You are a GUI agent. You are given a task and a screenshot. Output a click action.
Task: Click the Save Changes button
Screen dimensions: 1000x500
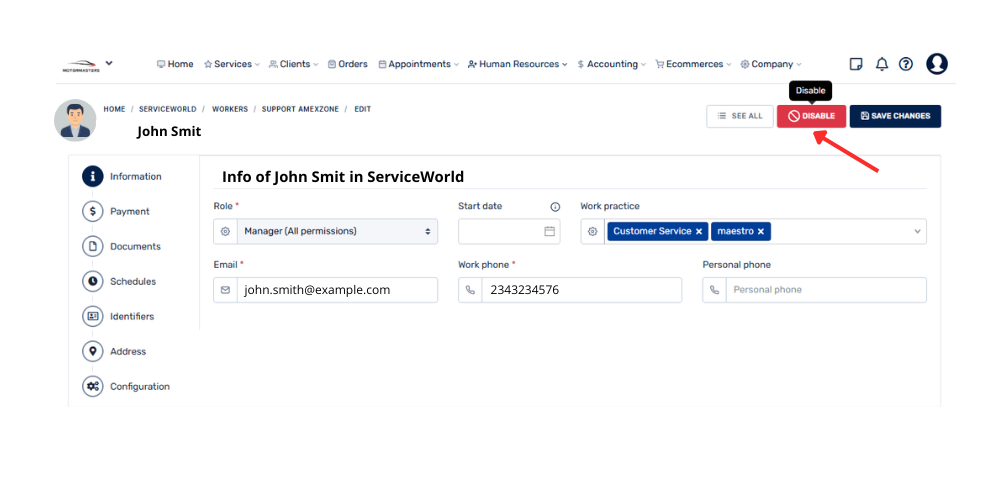pos(895,116)
